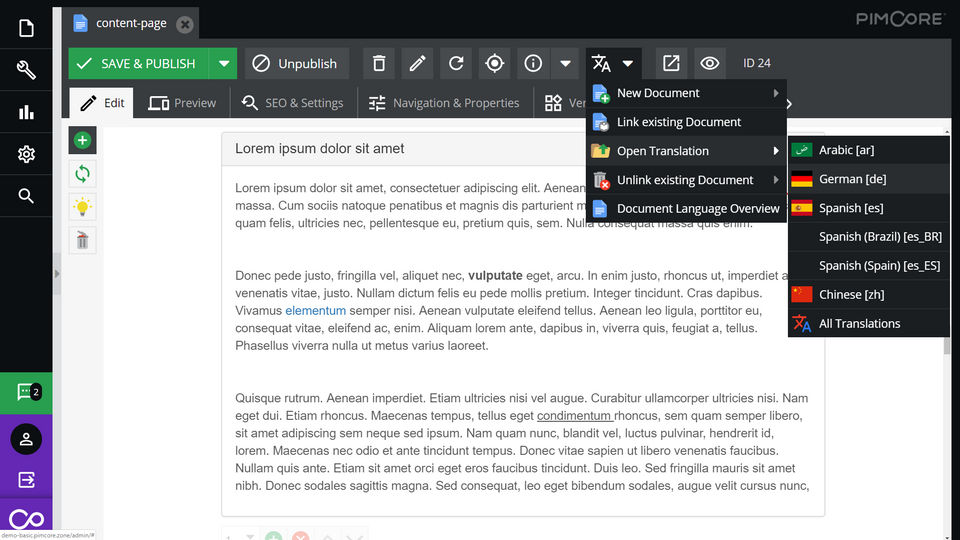Choose German [de] translation
Image resolution: width=960 pixels, height=540 pixels.
(x=869, y=179)
